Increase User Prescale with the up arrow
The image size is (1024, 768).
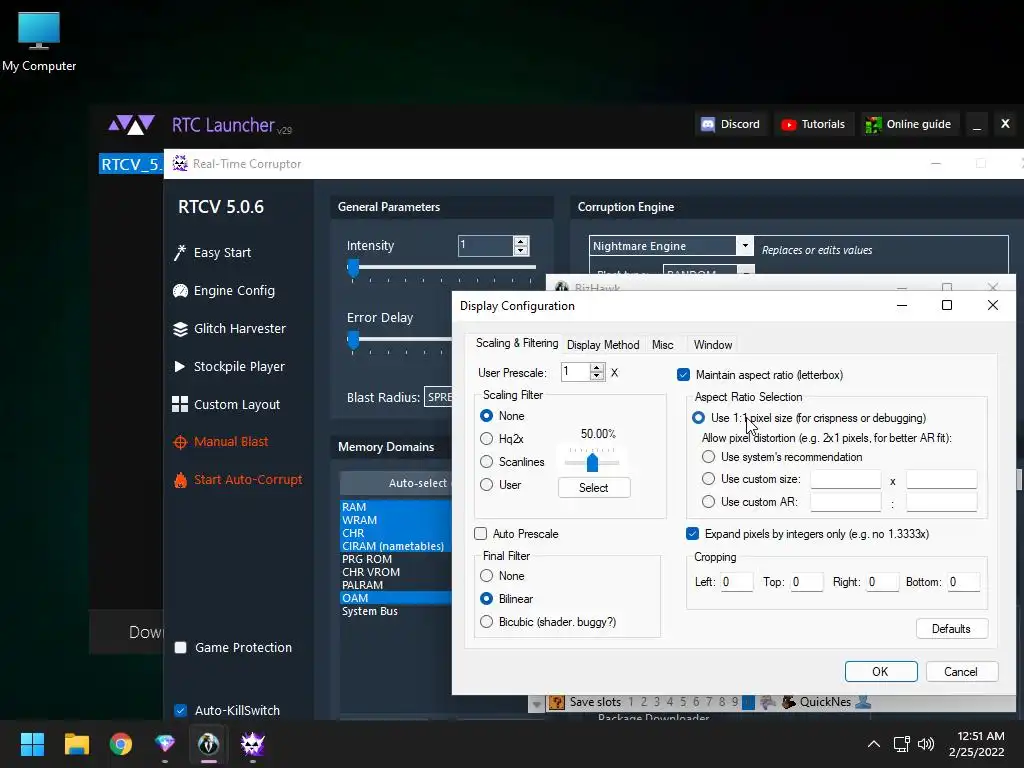tap(597, 368)
